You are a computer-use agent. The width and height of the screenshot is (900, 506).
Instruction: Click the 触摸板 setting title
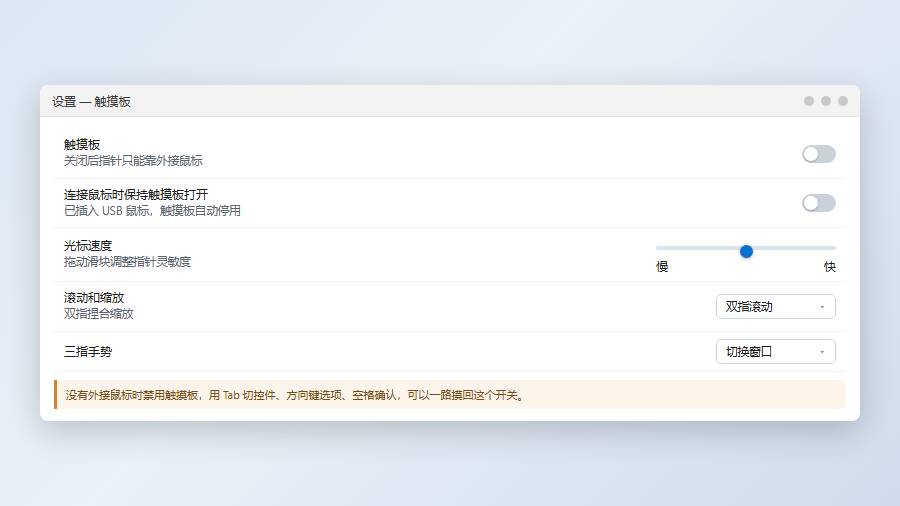click(82, 145)
